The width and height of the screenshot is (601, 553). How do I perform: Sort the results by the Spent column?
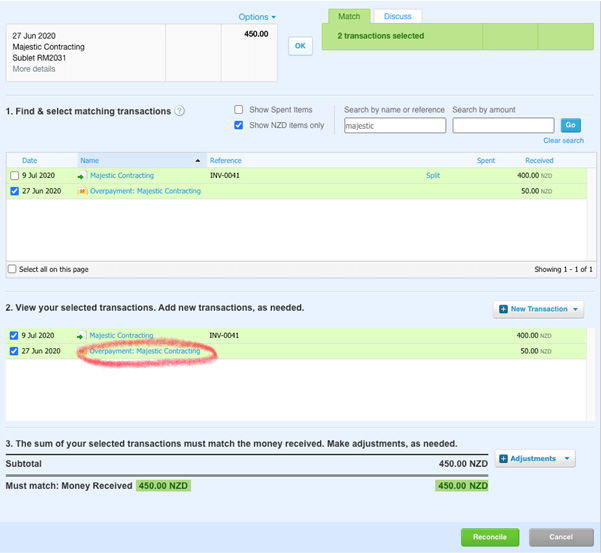pos(486,161)
